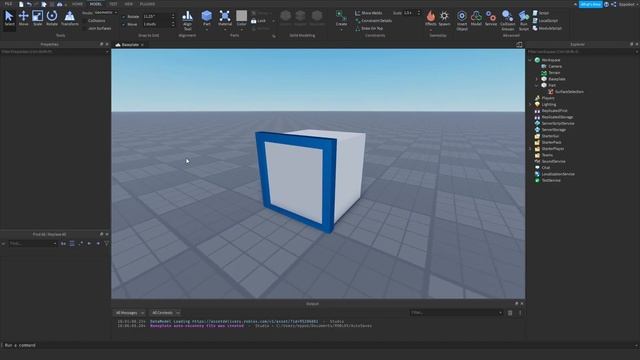
Task: Expand the Baseplate tree node
Action: pyautogui.click(x=537, y=79)
